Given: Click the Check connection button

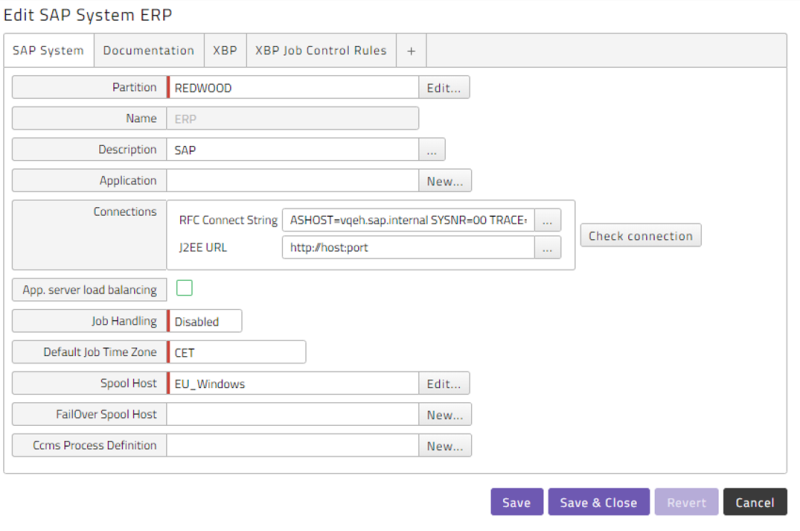Looking at the screenshot, I should (641, 235).
